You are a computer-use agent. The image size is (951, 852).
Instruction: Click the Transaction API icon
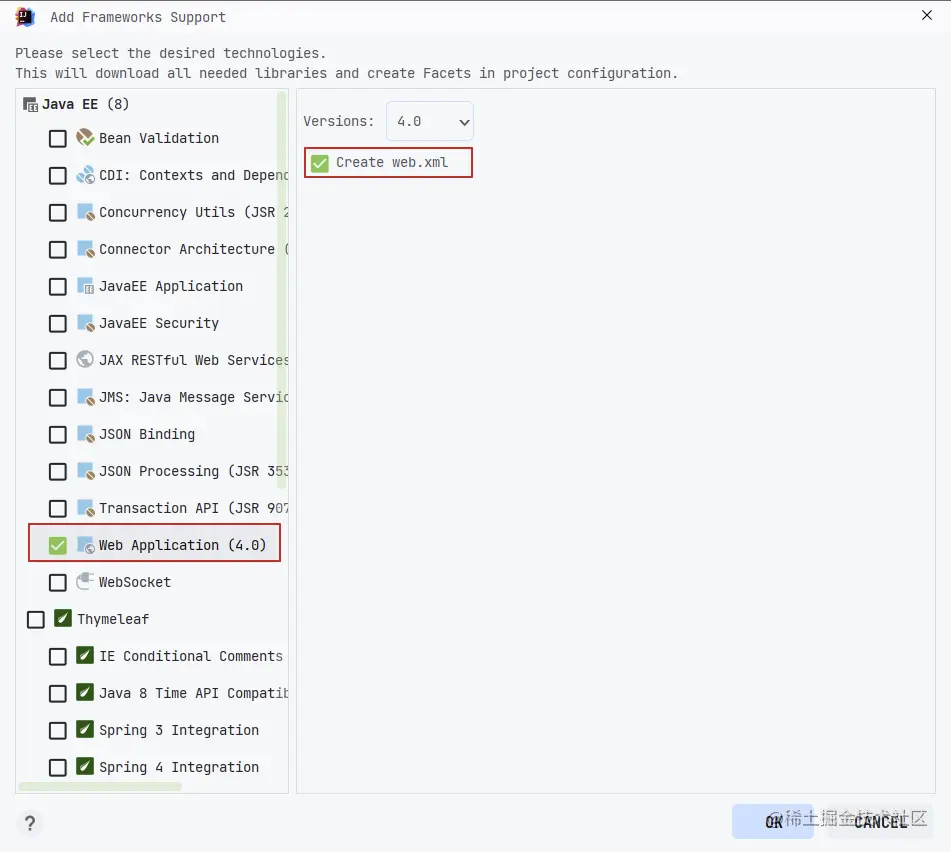(85, 508)
